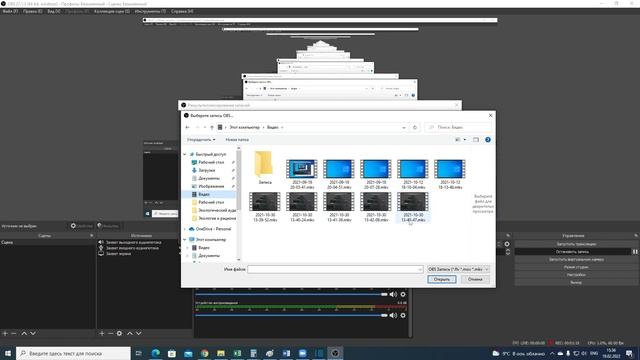Click the Открыть button
Viewport: 640px width, 360px height.
(442, 279)
